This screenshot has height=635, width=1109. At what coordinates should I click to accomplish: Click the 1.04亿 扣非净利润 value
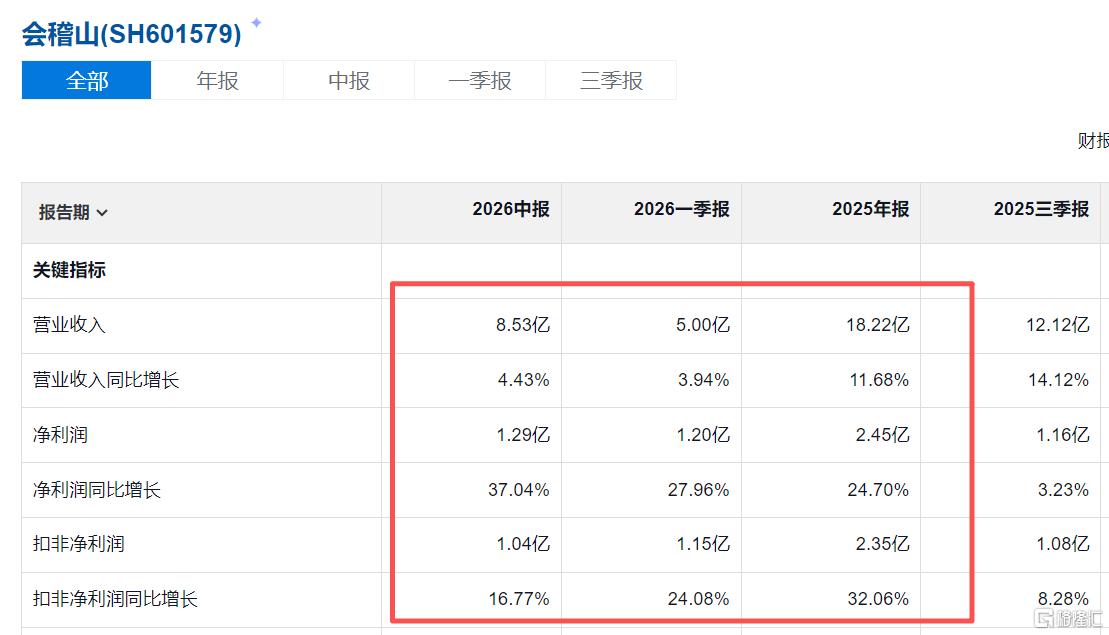pos(523,544)
